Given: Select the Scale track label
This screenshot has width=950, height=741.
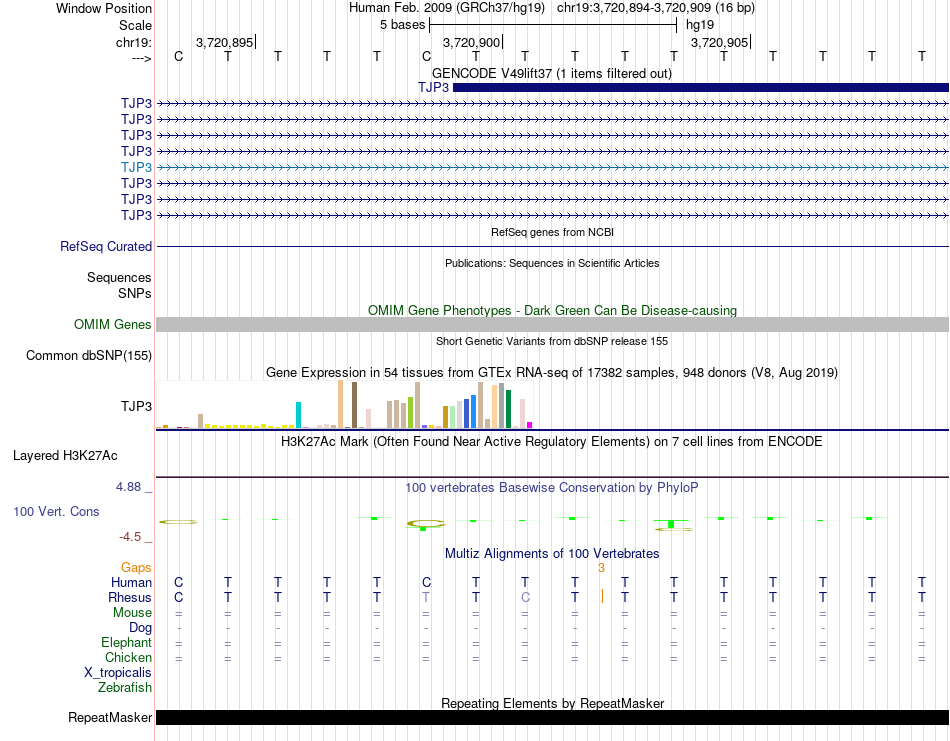Looking at the screenshot, I should point(135,25).
